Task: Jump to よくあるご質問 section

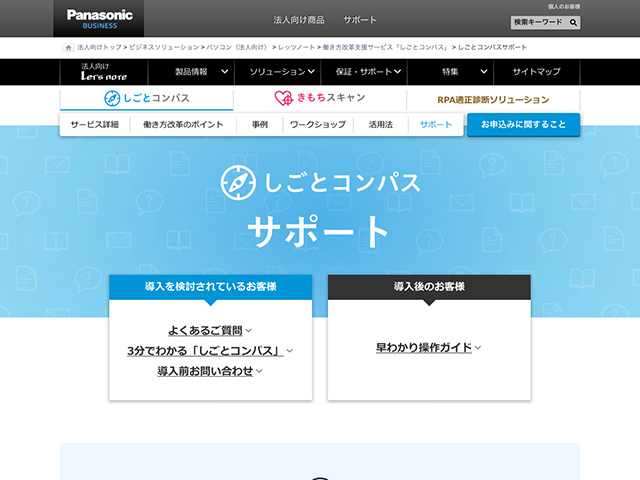Action: [x=205, y=331]
